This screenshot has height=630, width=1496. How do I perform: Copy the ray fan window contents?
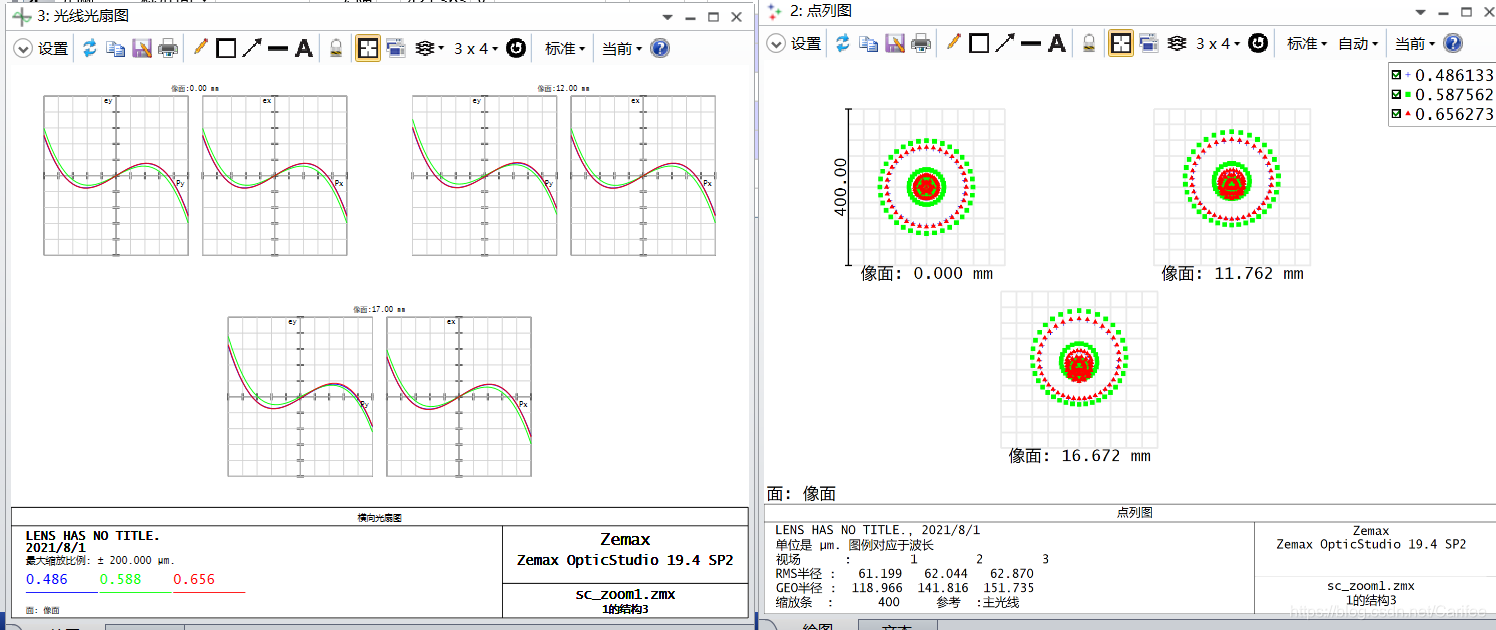(116, 48)
